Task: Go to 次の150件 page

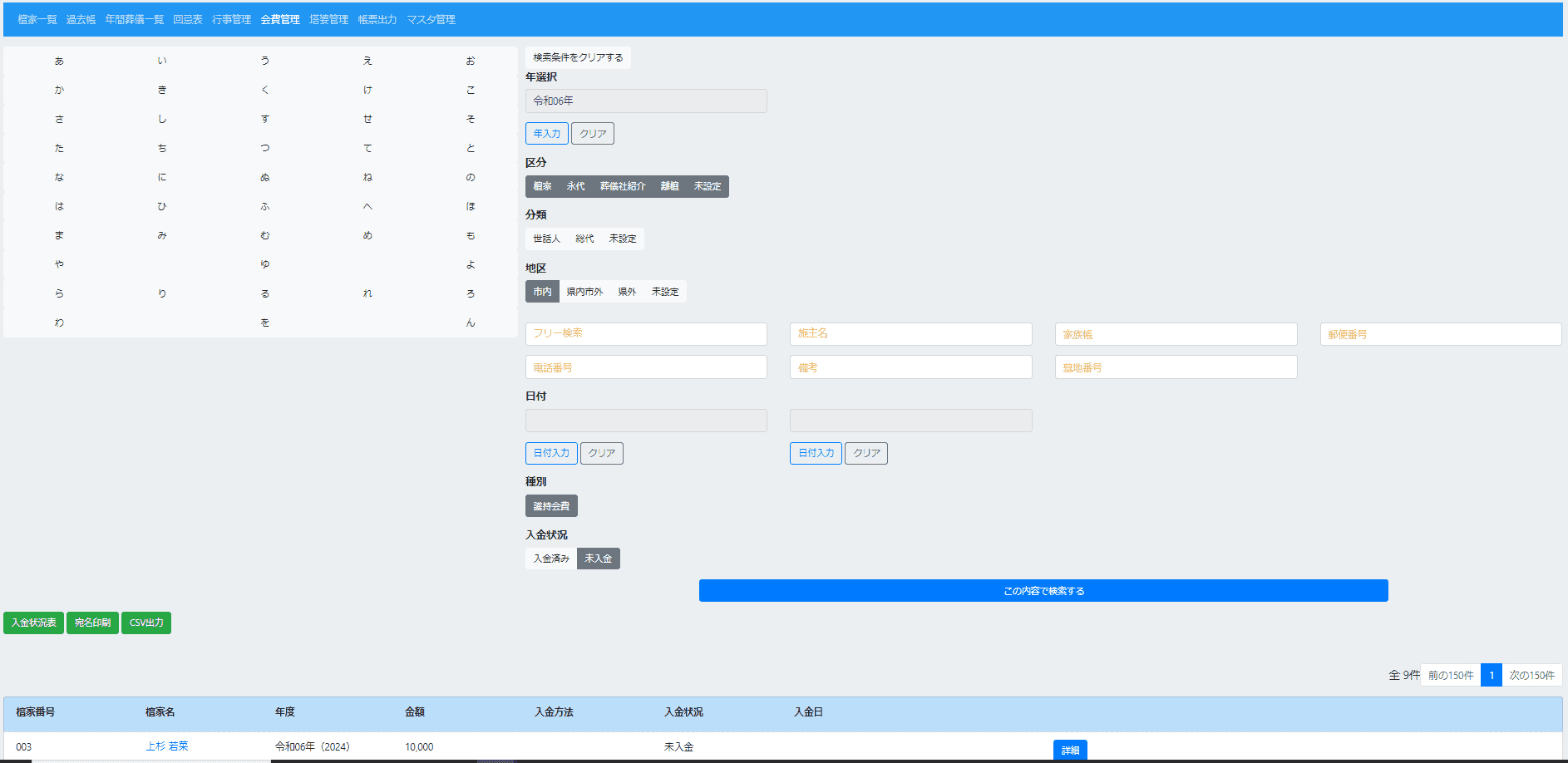Action: [1531, 675]
